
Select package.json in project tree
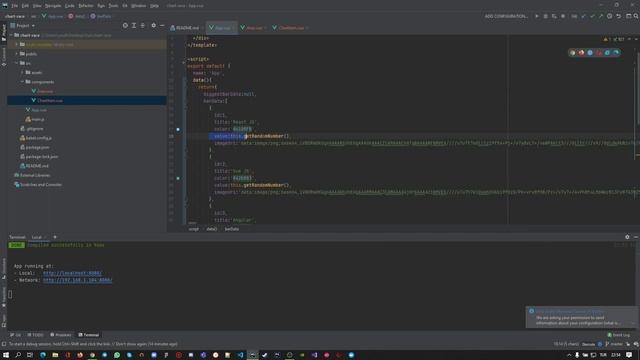click(x=37, y=147)
